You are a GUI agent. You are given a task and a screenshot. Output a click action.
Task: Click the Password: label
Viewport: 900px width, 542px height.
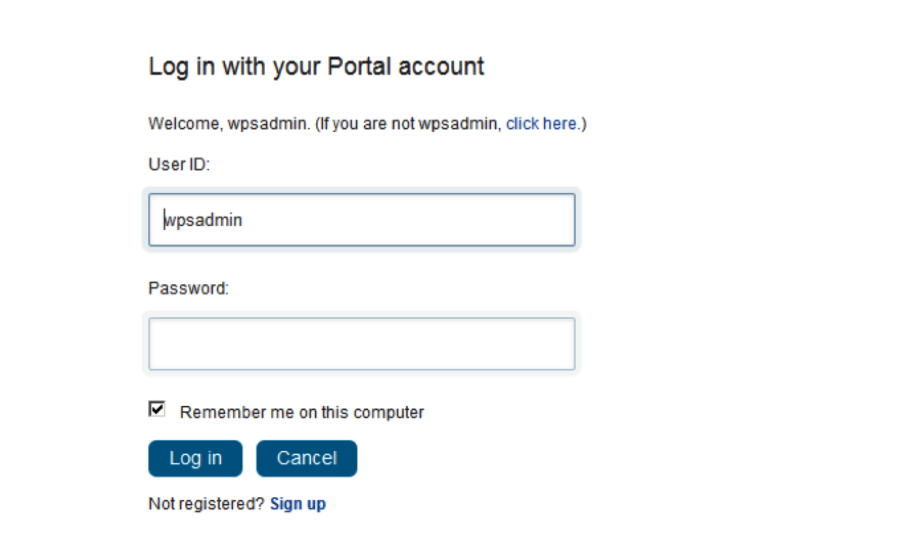point(188,288)
